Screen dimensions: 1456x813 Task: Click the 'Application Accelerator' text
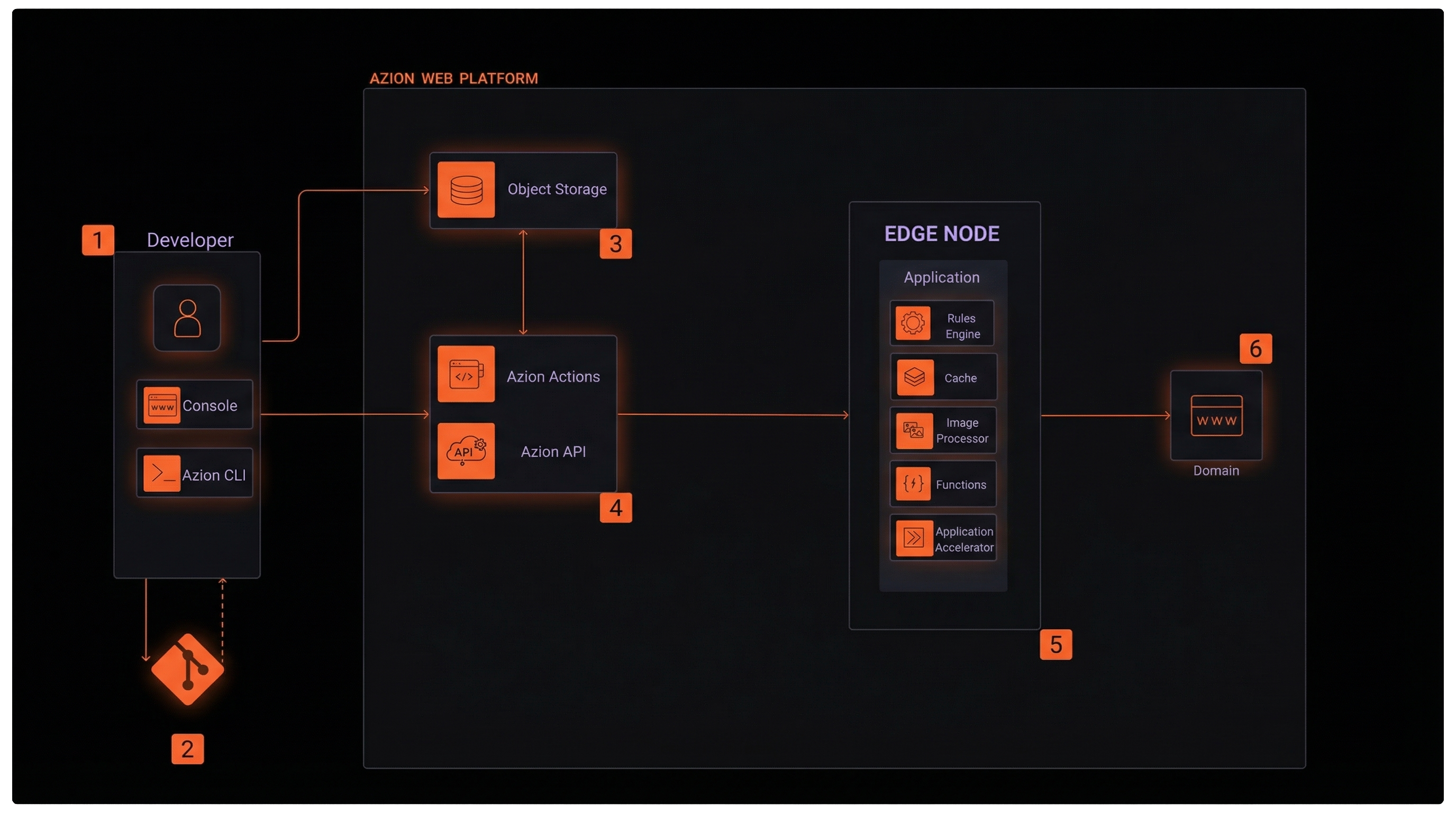coord(964,539)
